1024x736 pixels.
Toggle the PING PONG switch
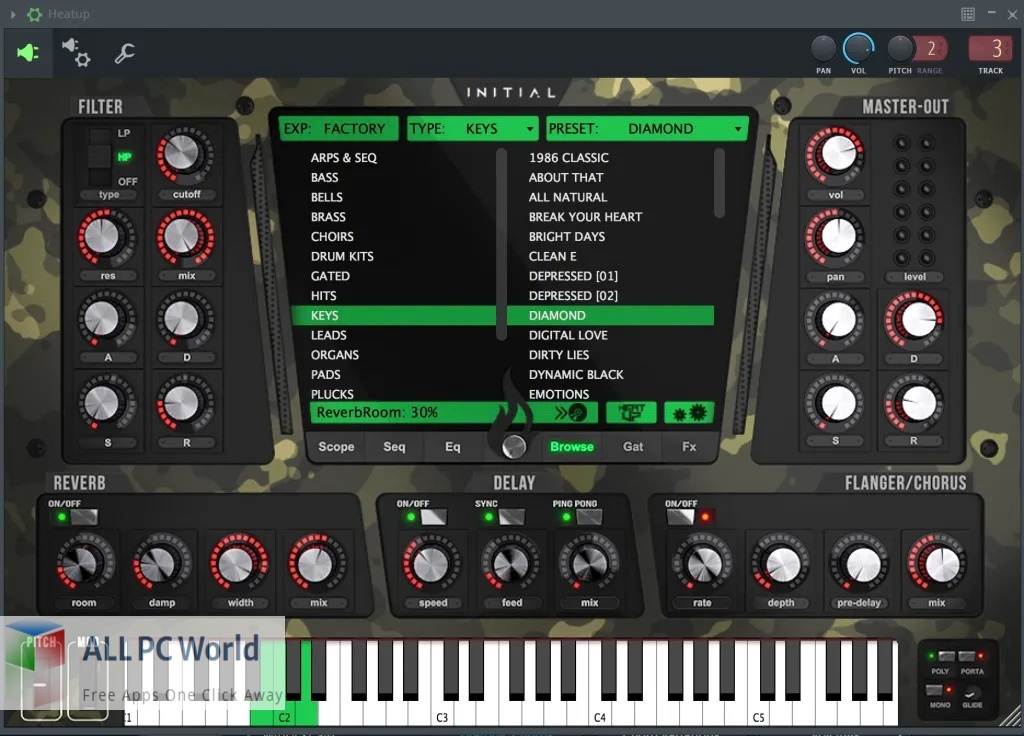(x=588, y=517)
